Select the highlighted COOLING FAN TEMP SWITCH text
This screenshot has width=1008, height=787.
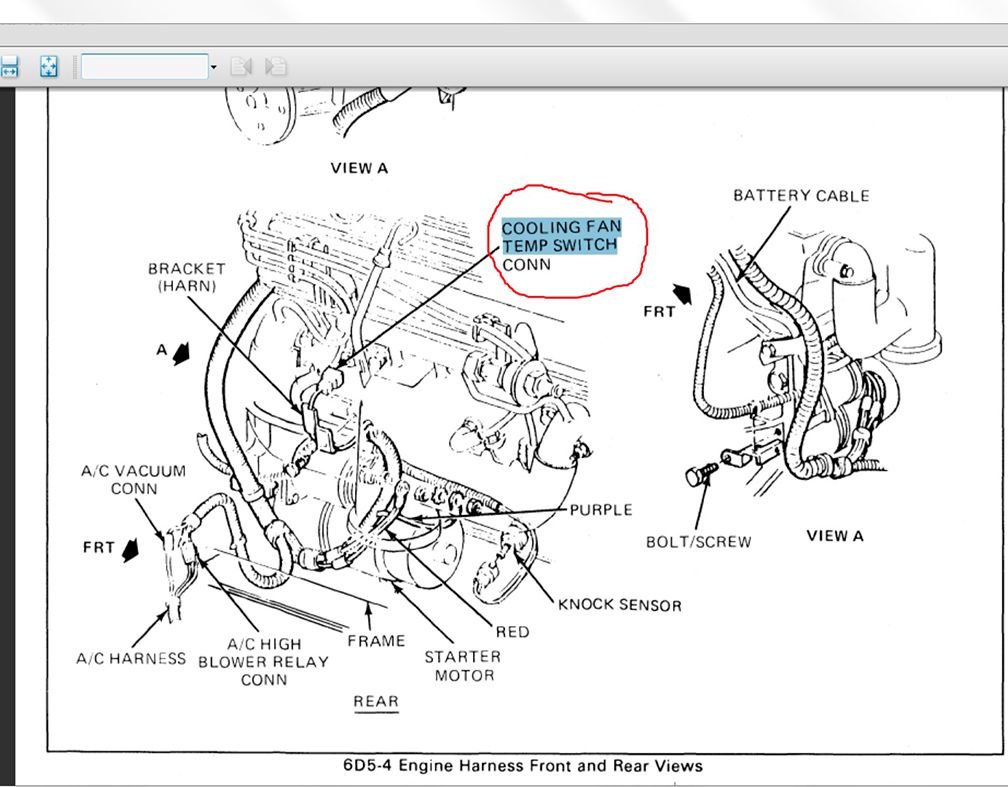(561, 235)
